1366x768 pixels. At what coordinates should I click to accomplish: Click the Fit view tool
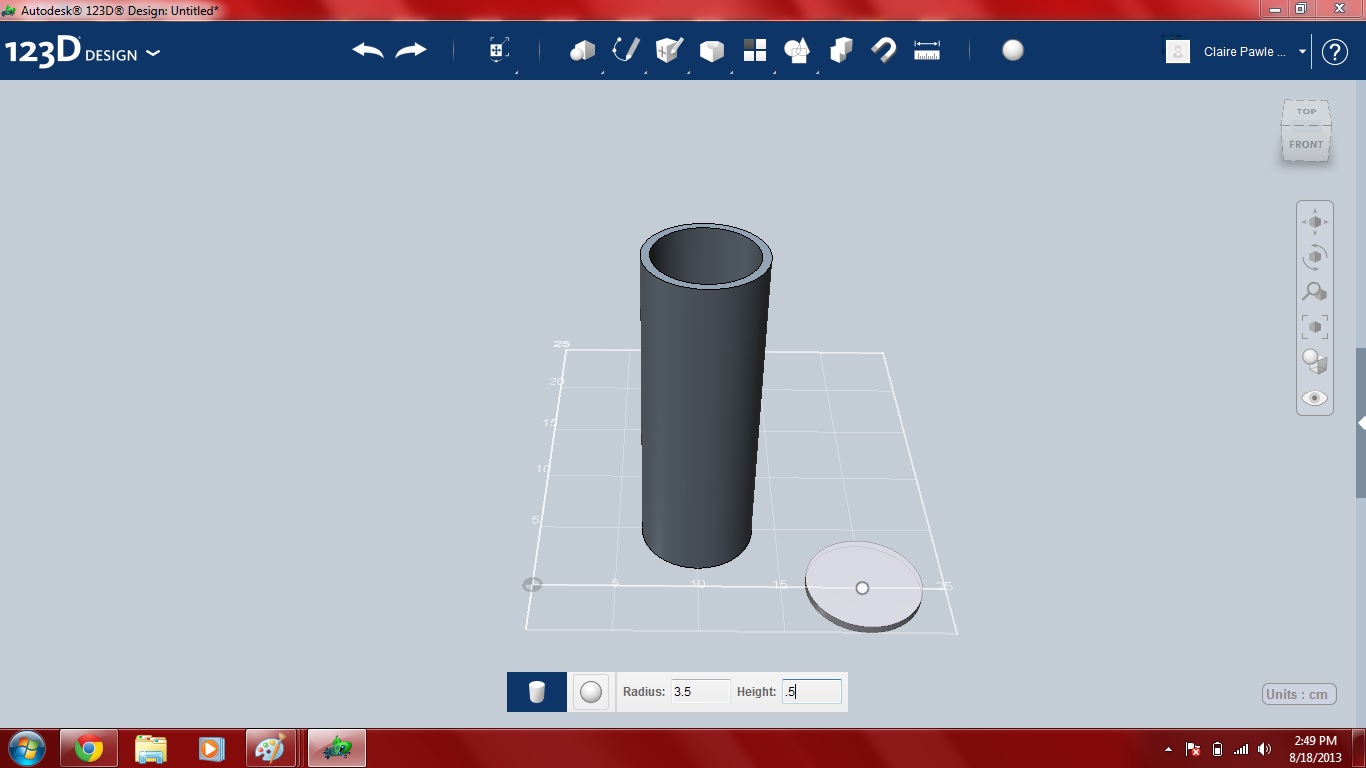pos(1315,327)
